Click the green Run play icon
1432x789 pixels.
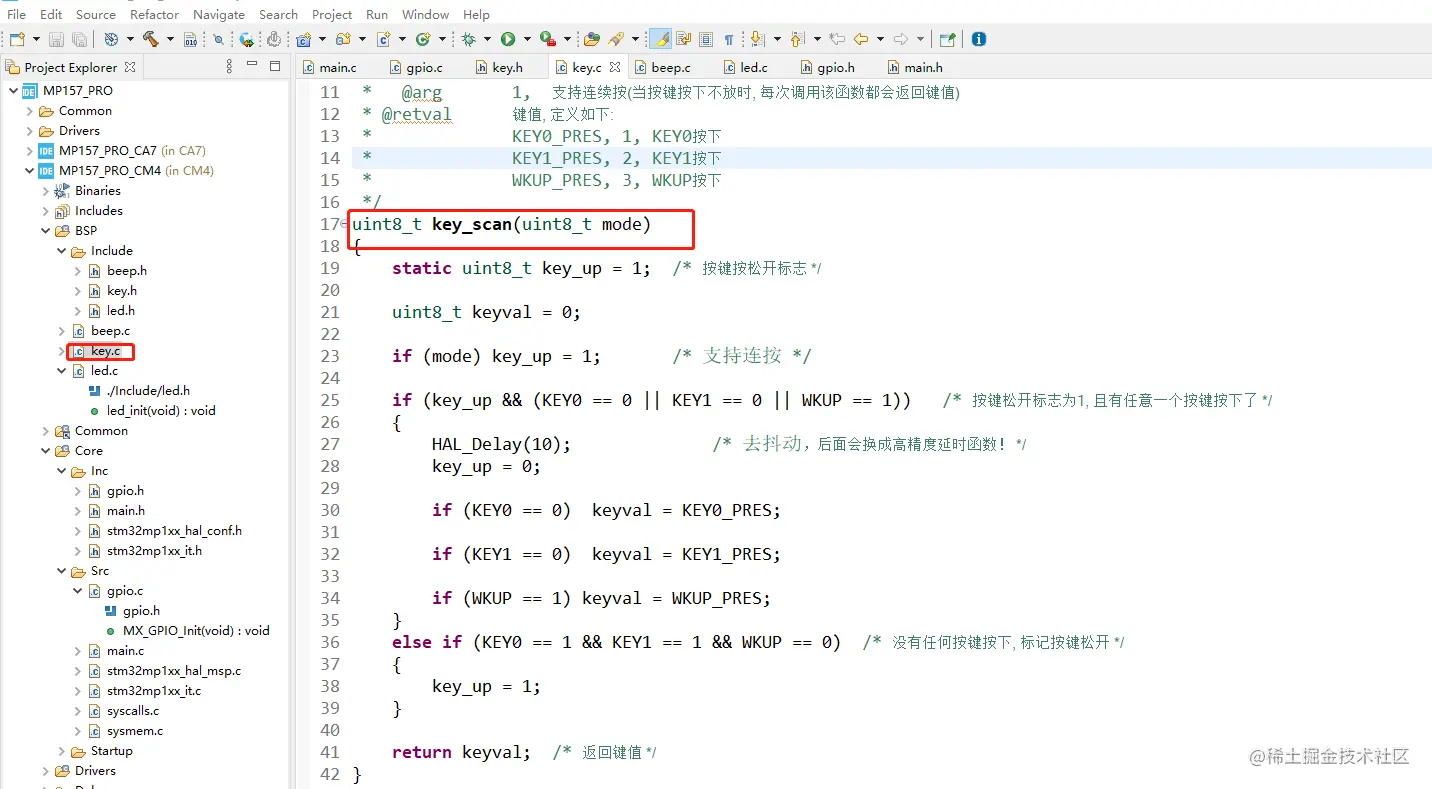coord(508,39)
